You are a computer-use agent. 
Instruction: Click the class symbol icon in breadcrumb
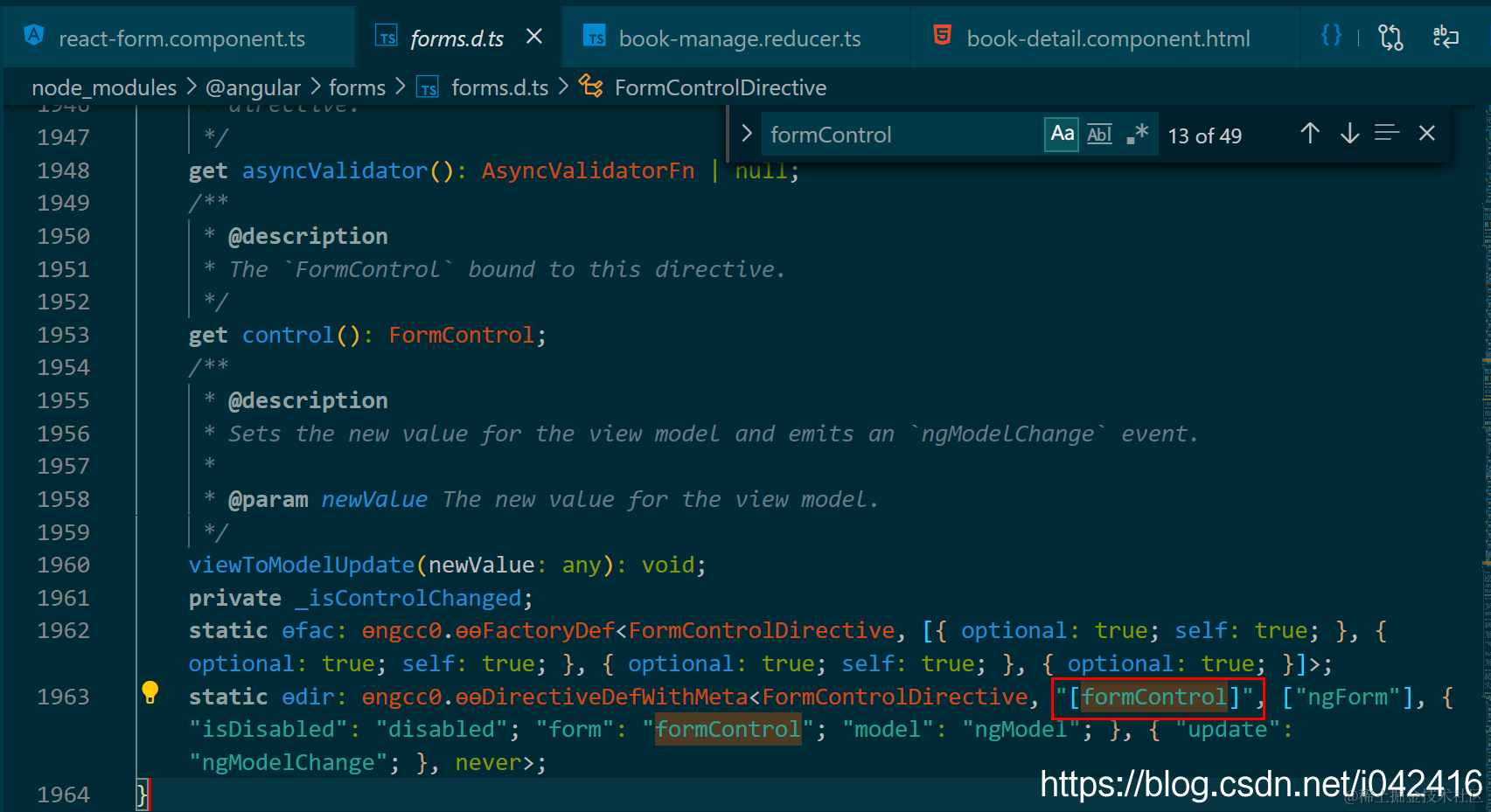591,87
